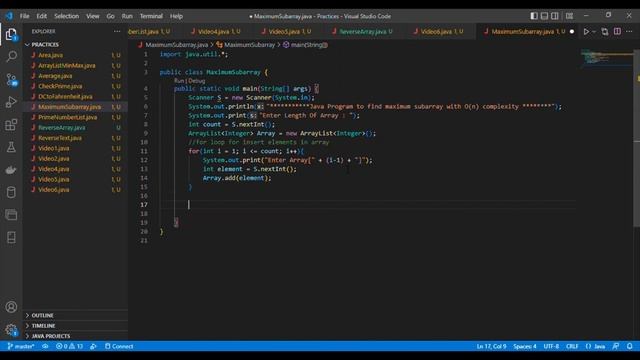Open the run button dropdown arrow
640x360 pixels.
point(594,31)
